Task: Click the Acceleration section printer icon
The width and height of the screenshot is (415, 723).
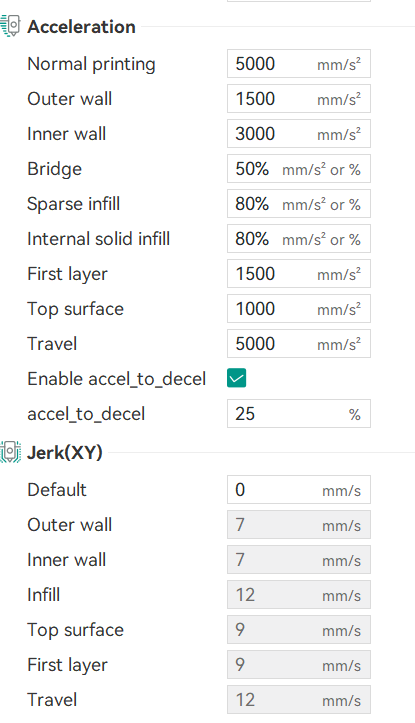Action: pos(10,26)
